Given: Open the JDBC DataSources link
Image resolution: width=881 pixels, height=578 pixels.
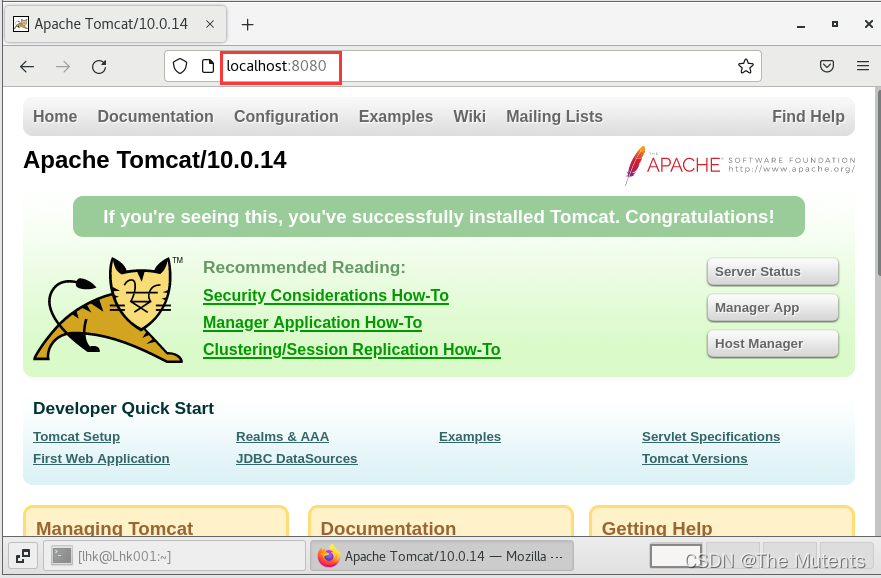Looking at the screenshot, I should (297, 458).
